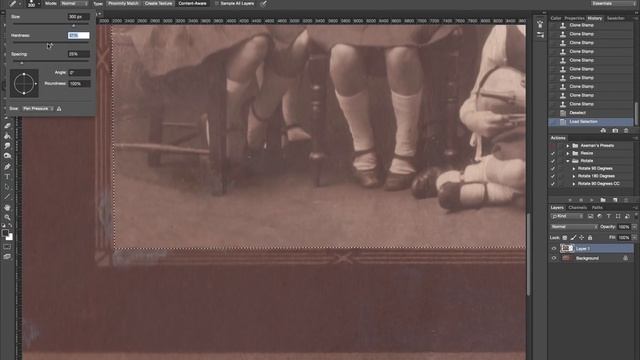Choose the Create Texture type option

click(x=158, y=4)
